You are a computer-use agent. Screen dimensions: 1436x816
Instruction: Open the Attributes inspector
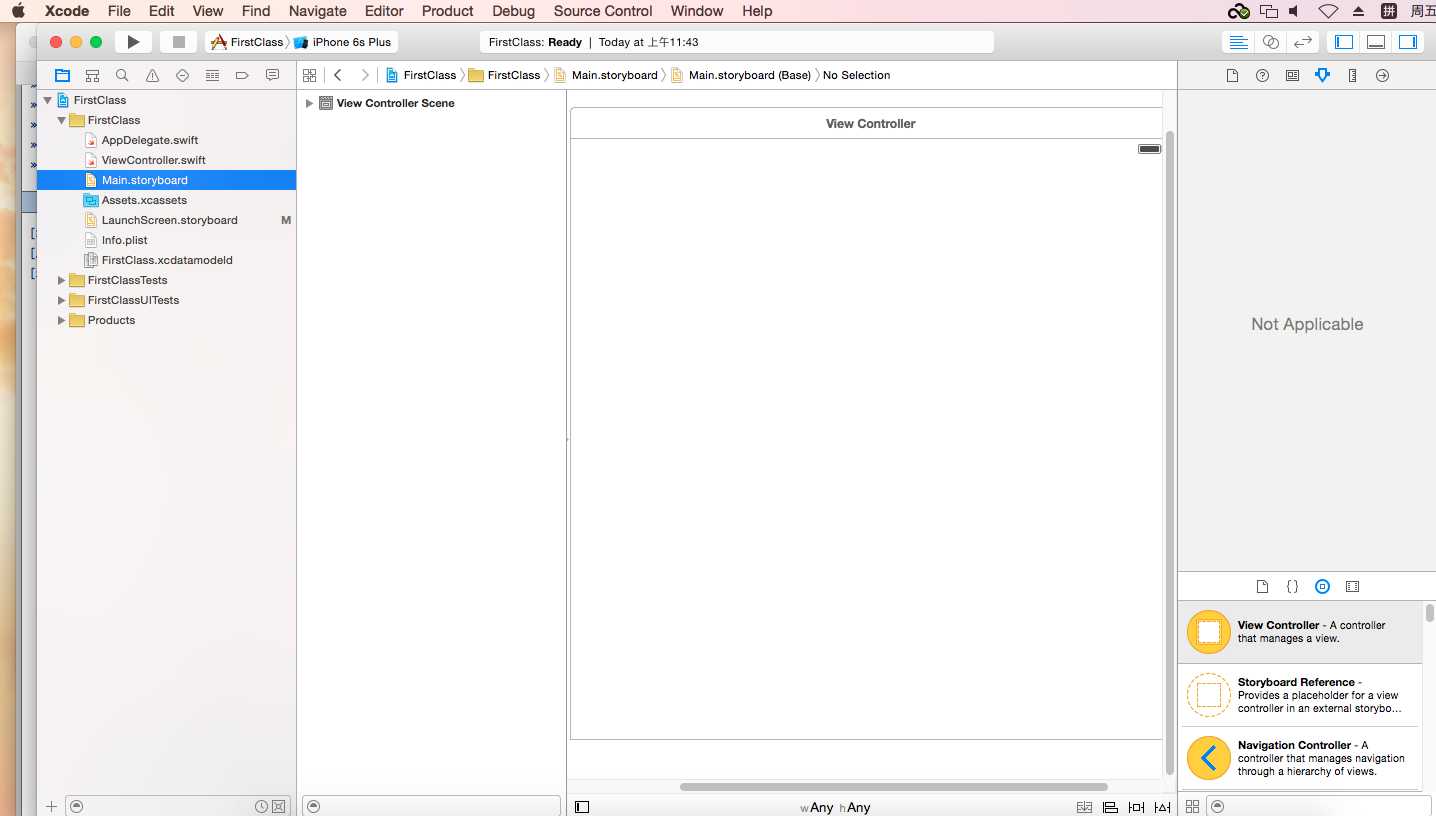point(1322,75)
